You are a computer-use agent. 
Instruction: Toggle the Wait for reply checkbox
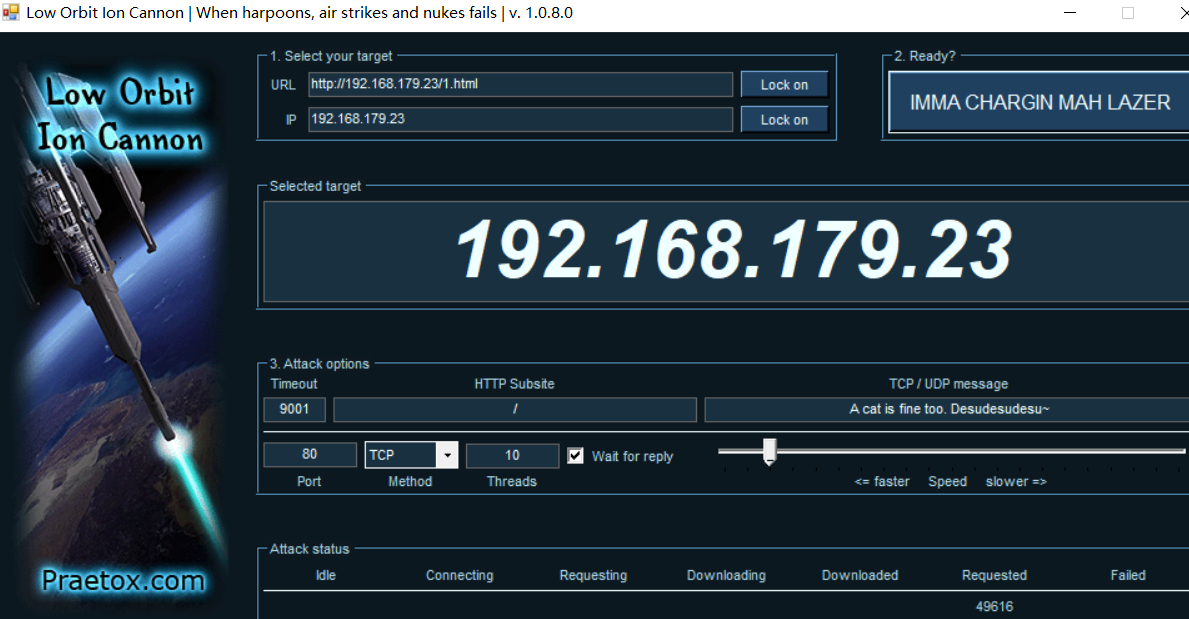click(x=576, y=456)
